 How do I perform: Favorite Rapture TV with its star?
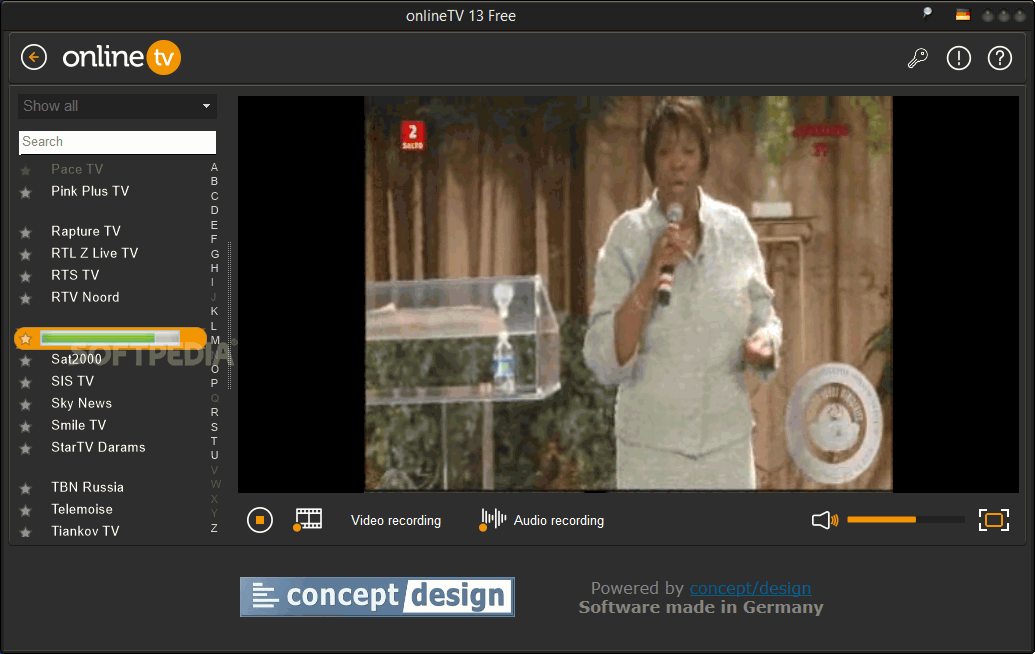click(x=26, y=232)
